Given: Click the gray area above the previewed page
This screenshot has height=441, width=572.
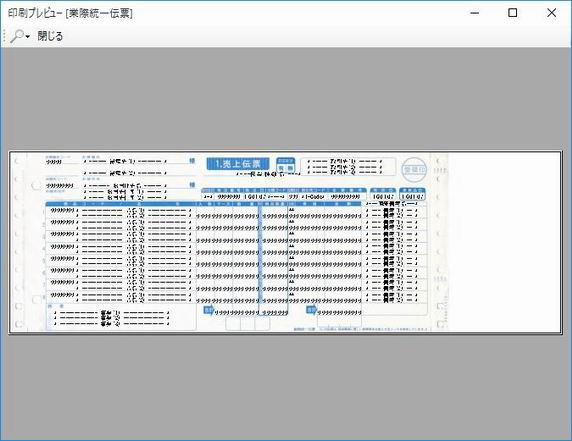Looking at the screenshot, I should click(286, 98).
